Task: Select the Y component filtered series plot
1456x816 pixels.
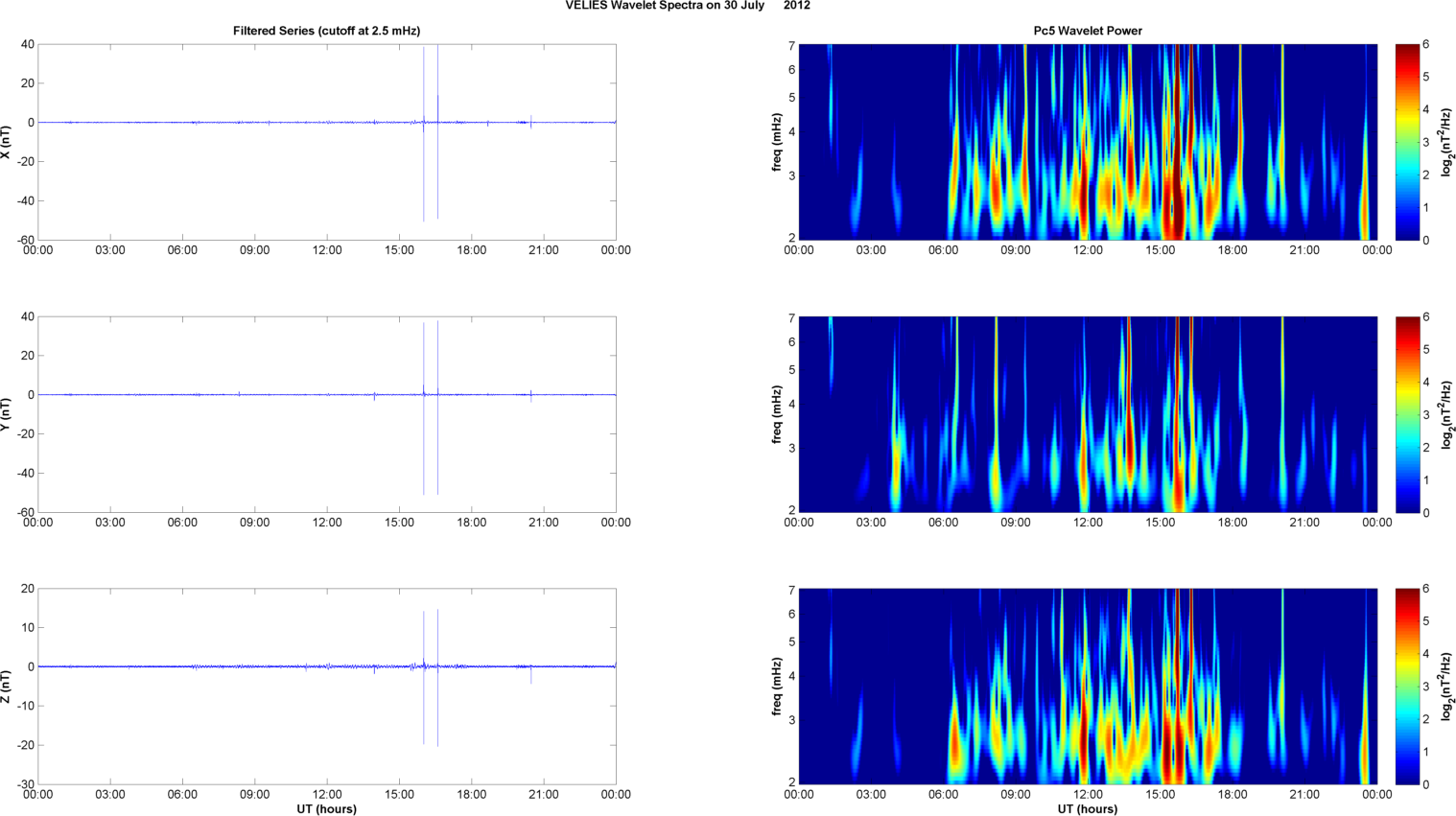Action: click(327, 414)
